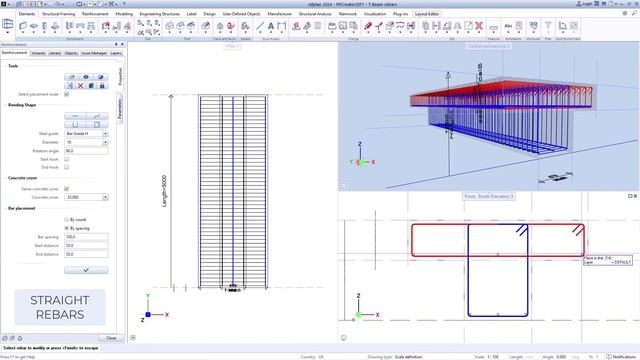Click the End distance input field
The height and width of the screenshot is (360, 640).
click(x=86, y=254)
